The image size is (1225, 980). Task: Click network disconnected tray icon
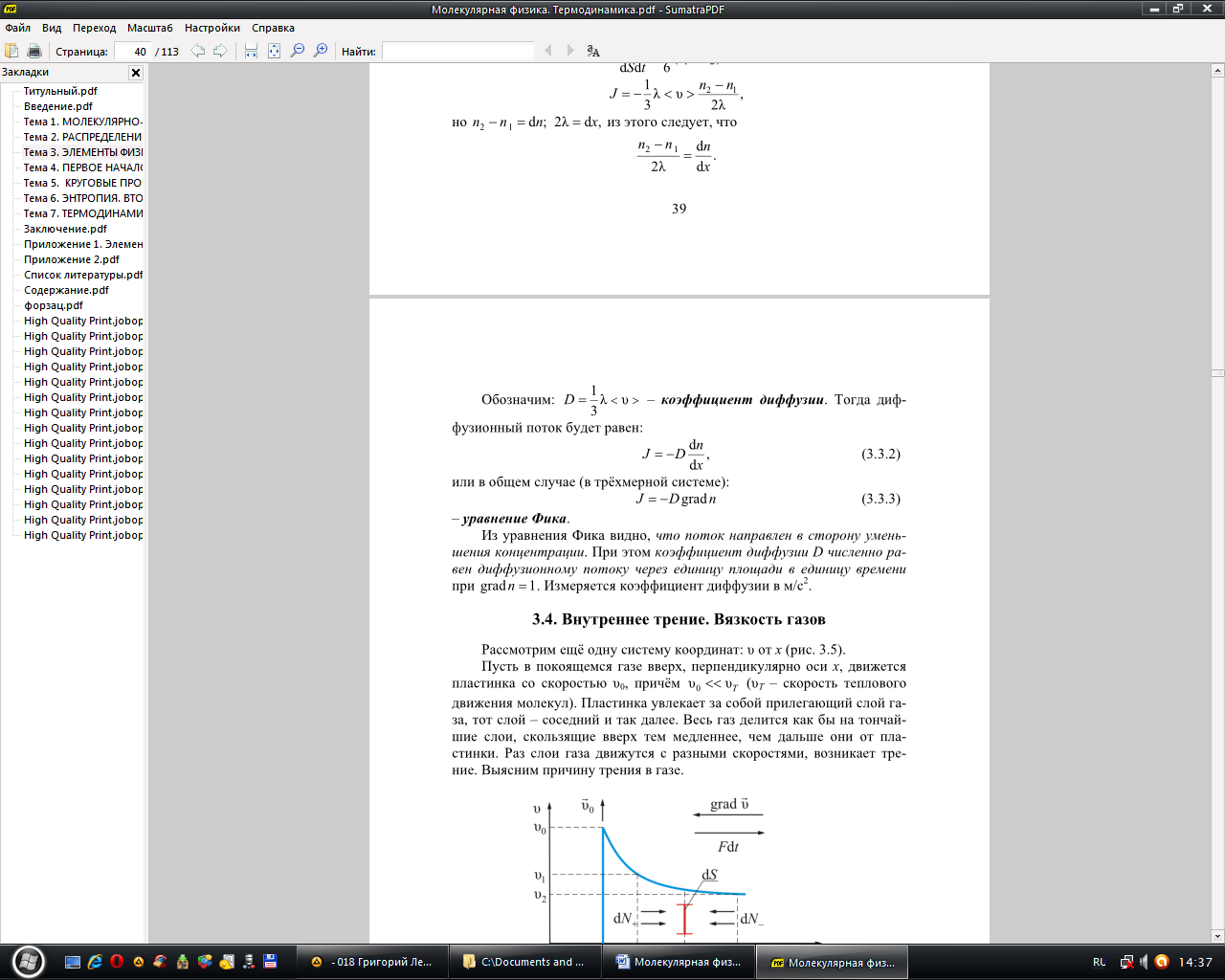point(1126,962)
